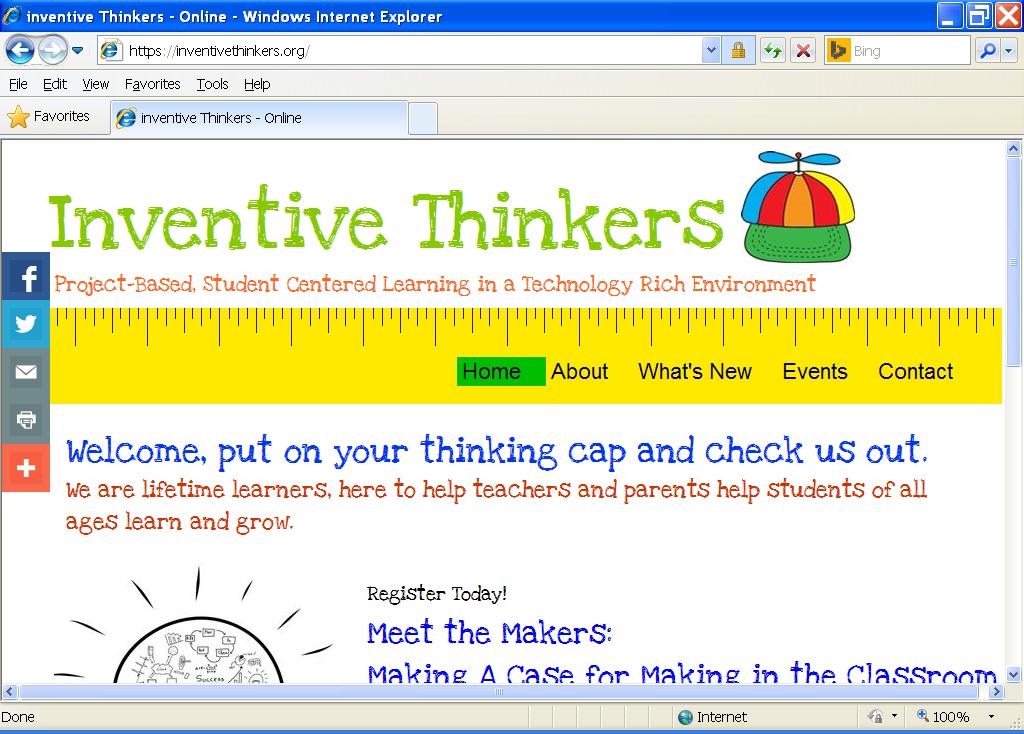Open the Help menu
1024x734 pixels.
point(257,84)
